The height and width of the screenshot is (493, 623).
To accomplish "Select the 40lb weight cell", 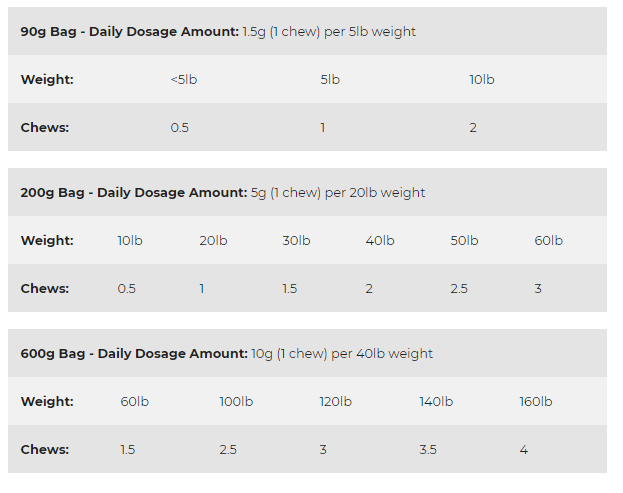I will 380,241.
